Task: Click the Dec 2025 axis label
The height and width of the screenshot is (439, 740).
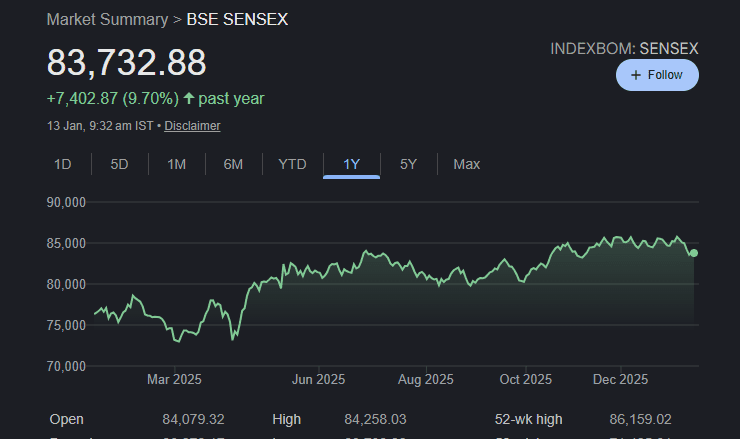Action: 621,380
